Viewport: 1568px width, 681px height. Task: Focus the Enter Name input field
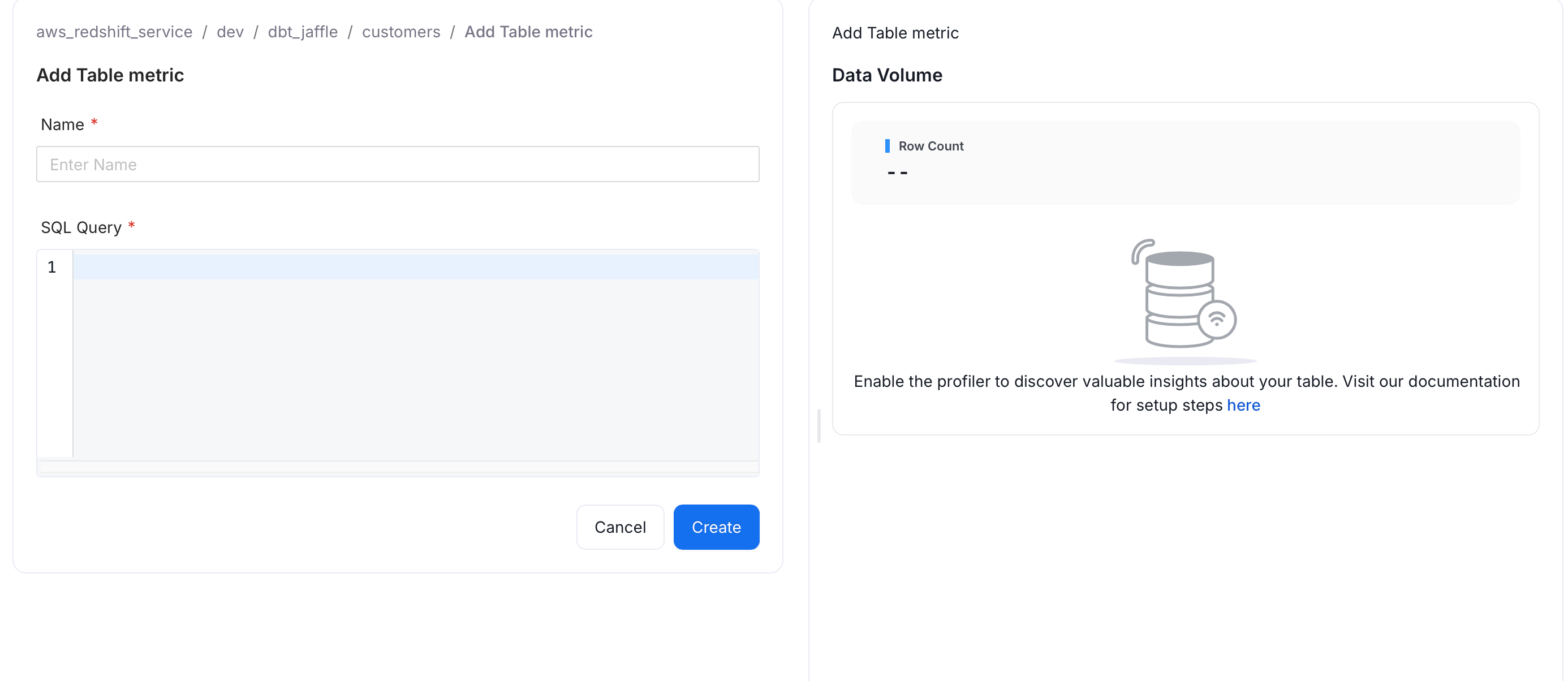click(398, 163)
